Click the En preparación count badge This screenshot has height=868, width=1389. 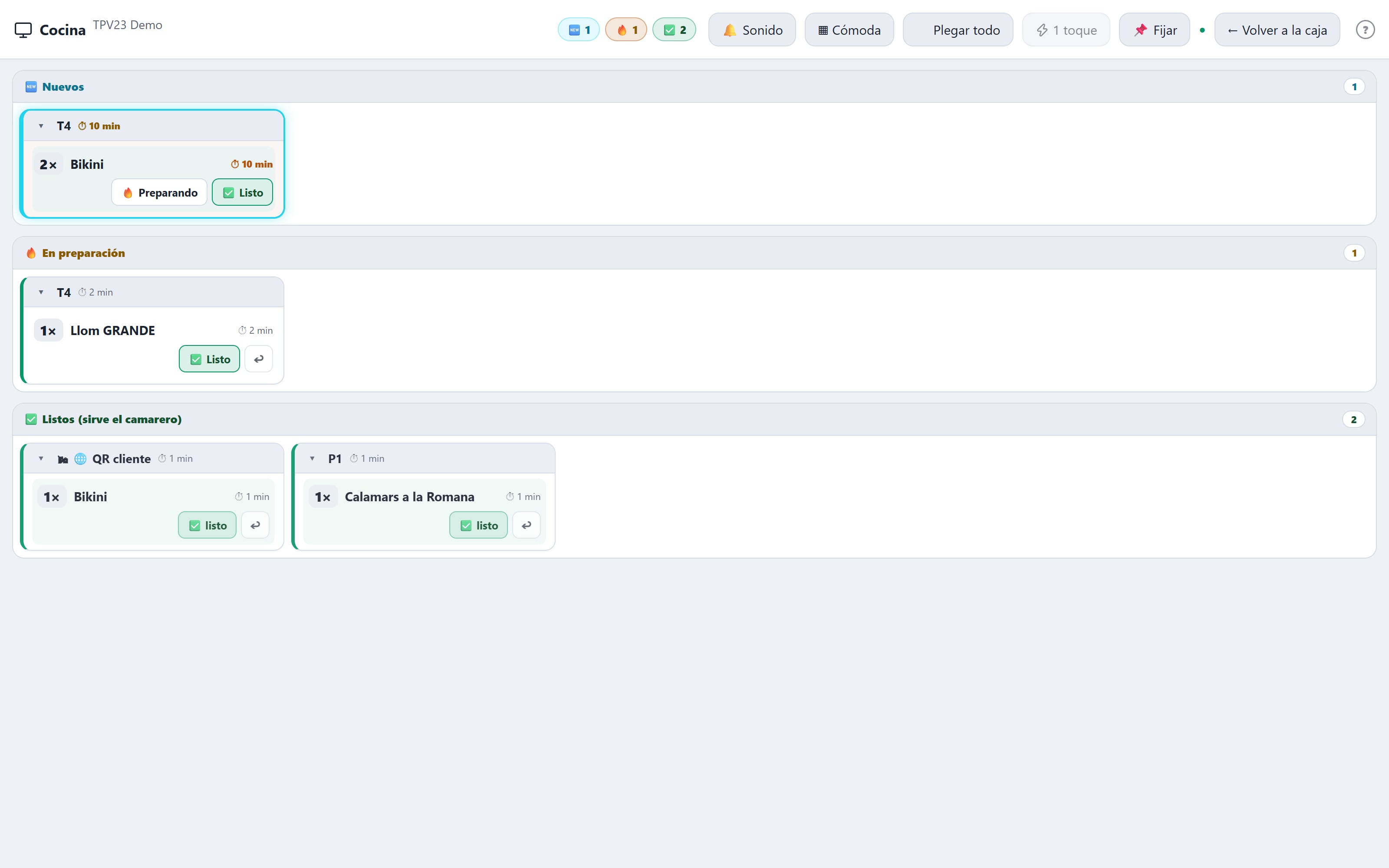1354,253
